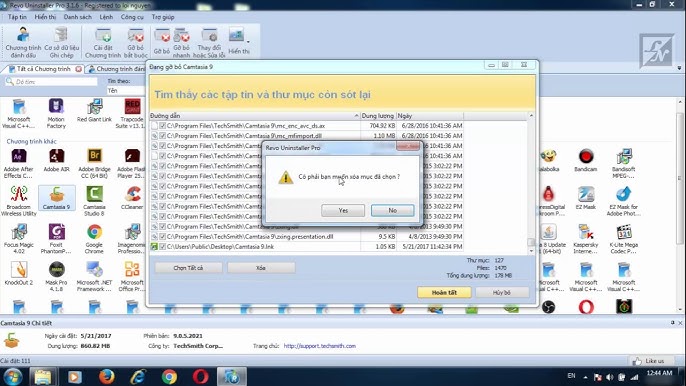Sort by Ngày column header
686x386 pixels.
[x=430, y=116]
